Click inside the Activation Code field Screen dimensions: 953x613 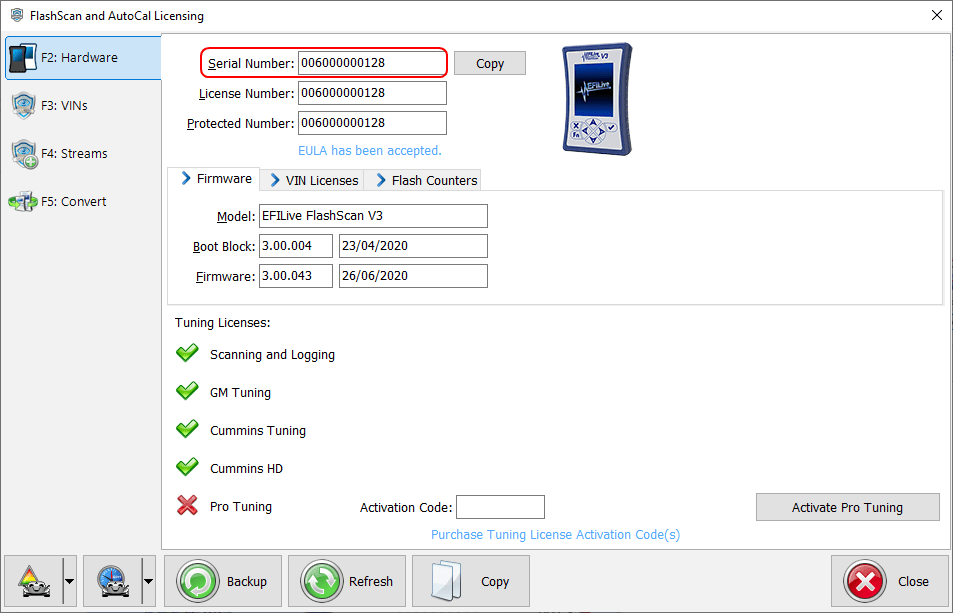[500, 506]
